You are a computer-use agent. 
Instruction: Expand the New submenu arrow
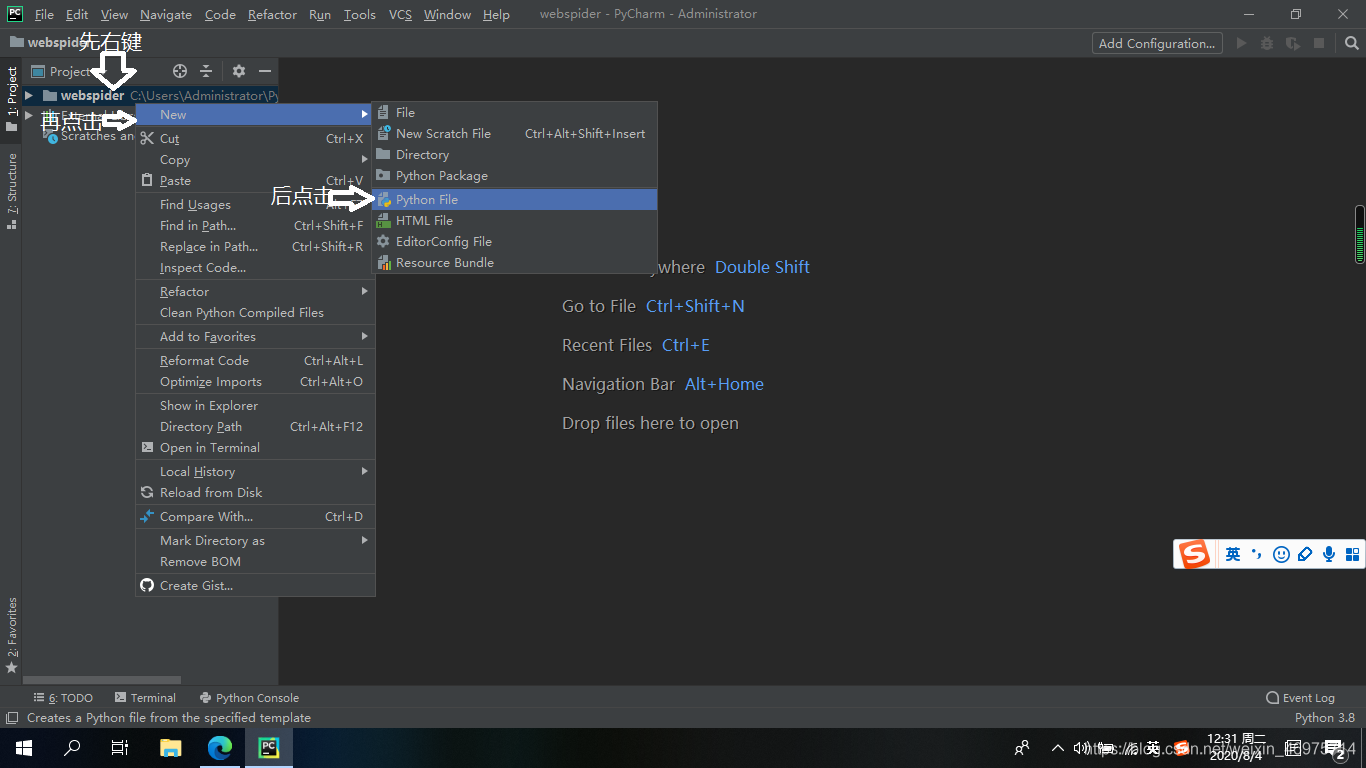tap(365, 114)
